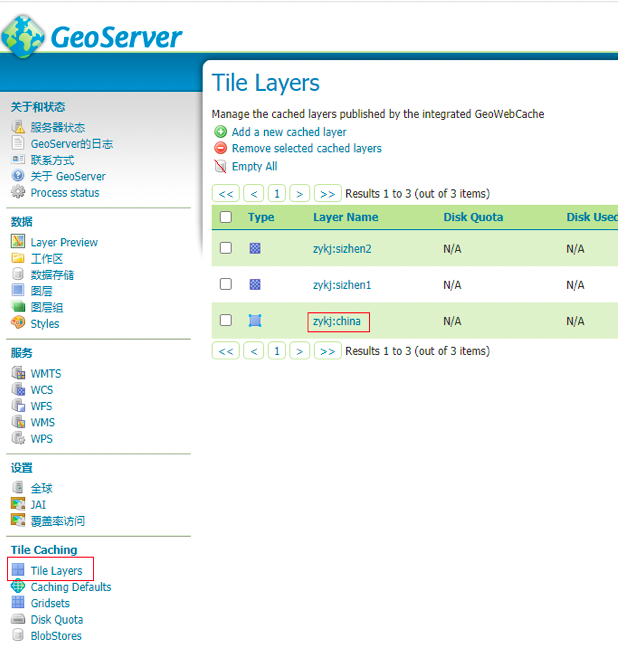Viewport: 618px width, 647px height.
Task: Click the green Add a new cached layer icon
Action: 220,132
